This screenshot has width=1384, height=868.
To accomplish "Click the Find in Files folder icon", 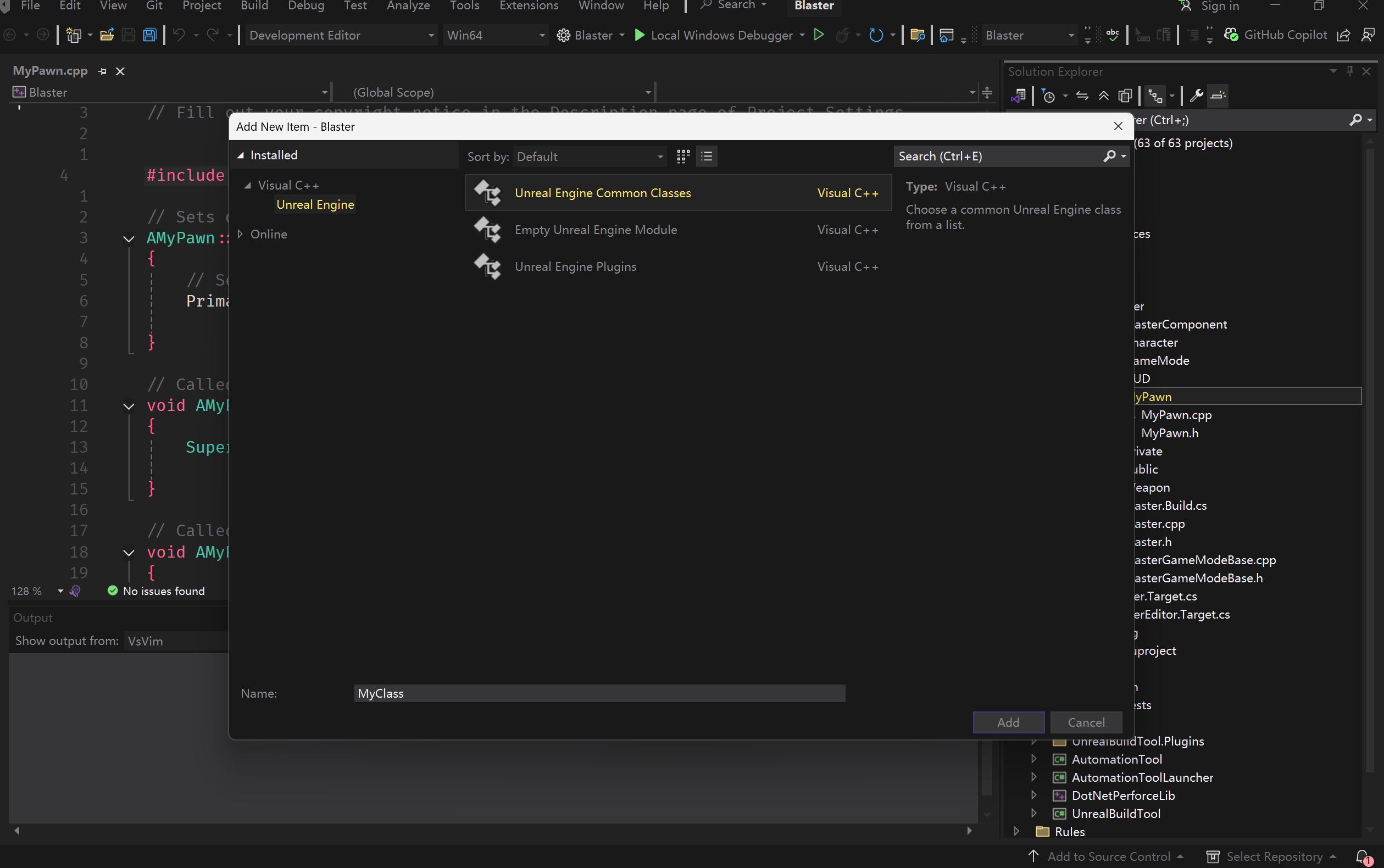I will pyautogui.click(x=918, y=35).
